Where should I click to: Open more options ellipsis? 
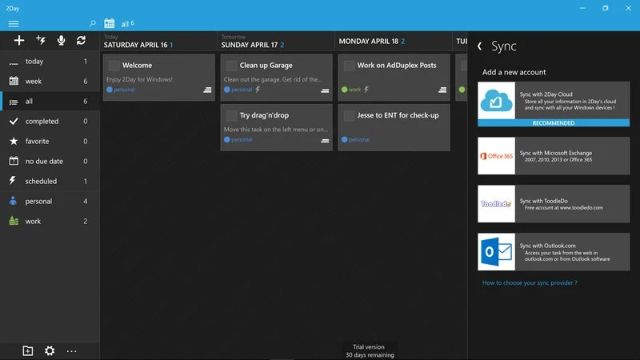(71, 351)
